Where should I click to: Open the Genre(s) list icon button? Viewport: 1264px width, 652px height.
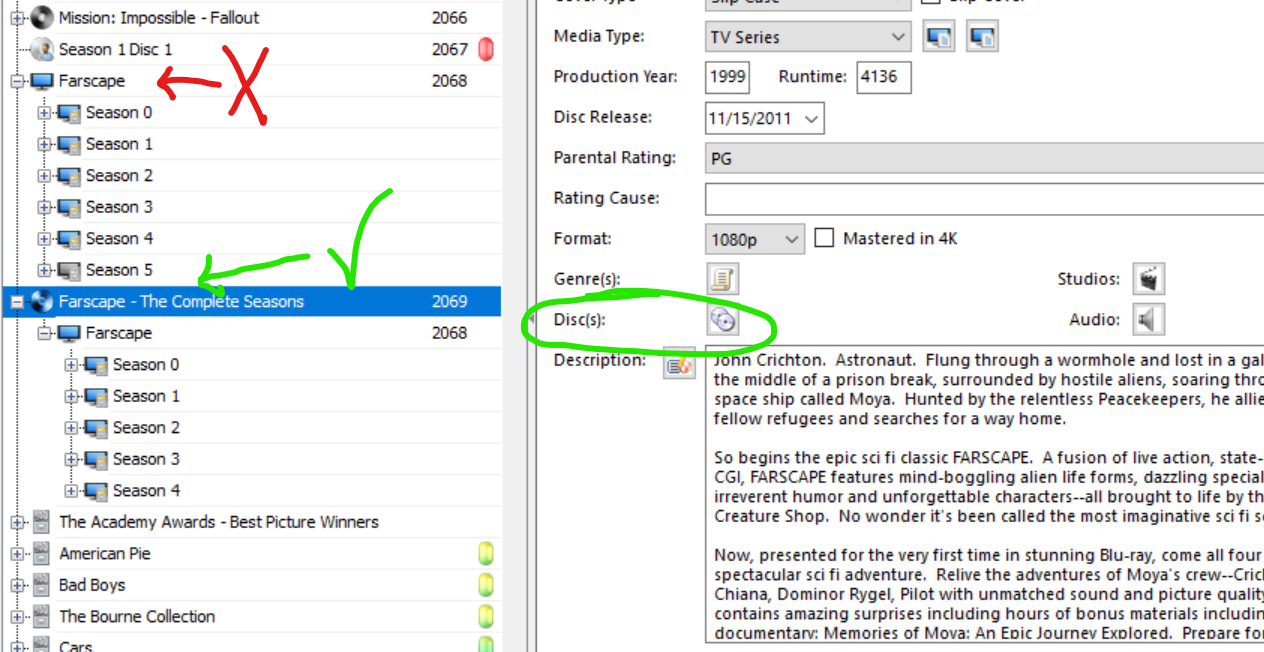(x=722, y=279)
